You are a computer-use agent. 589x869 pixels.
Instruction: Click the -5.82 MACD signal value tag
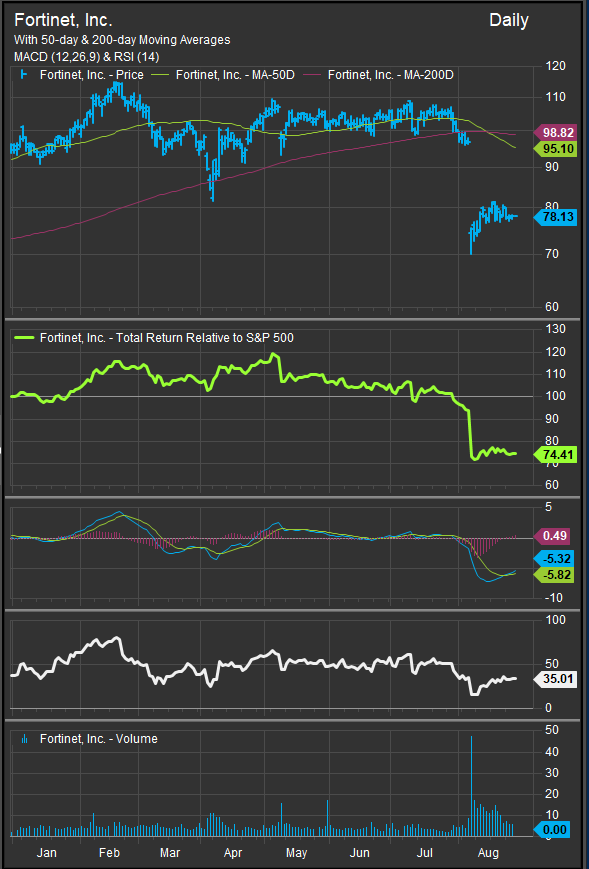click(x=555, y=575)
